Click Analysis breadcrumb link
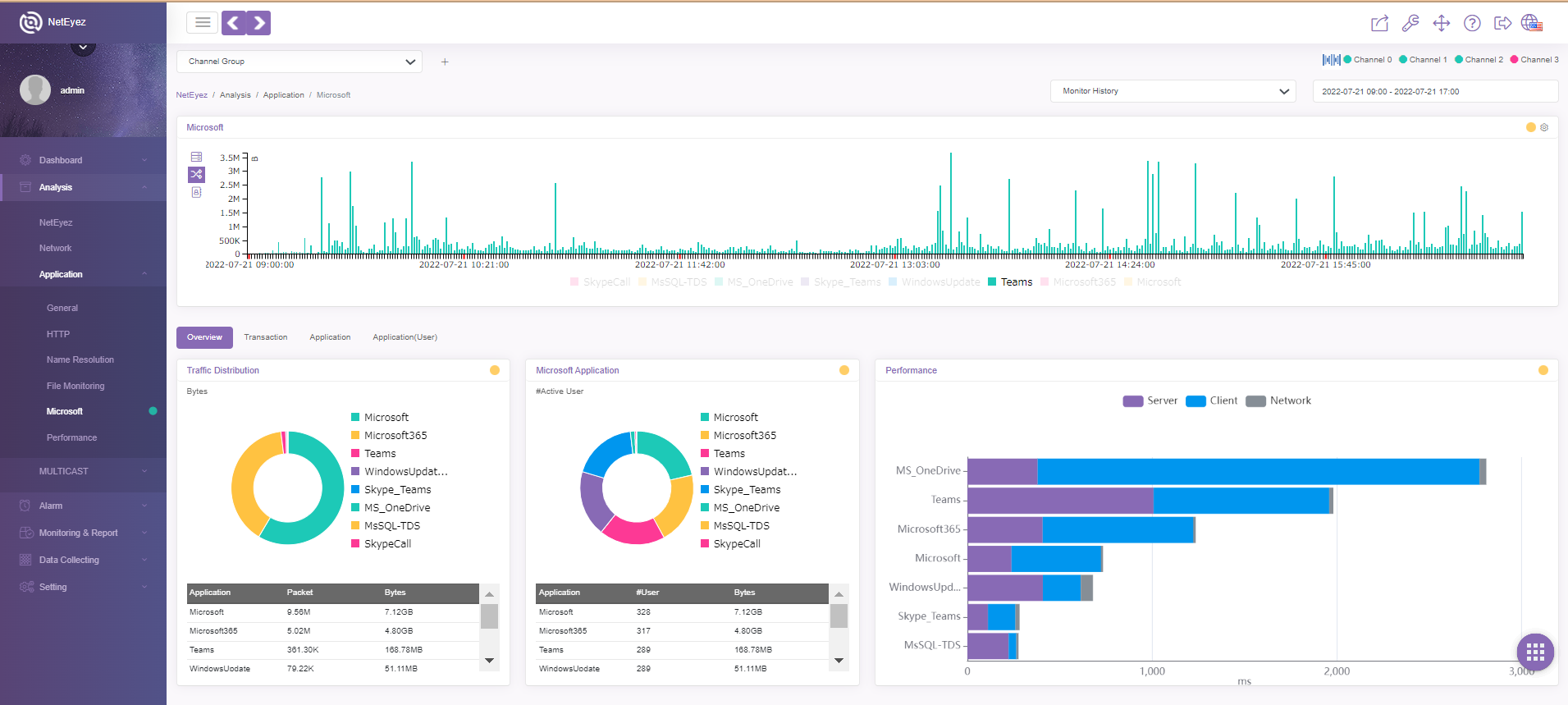This screenshot has height=705, width=1568. click(235, 95)
